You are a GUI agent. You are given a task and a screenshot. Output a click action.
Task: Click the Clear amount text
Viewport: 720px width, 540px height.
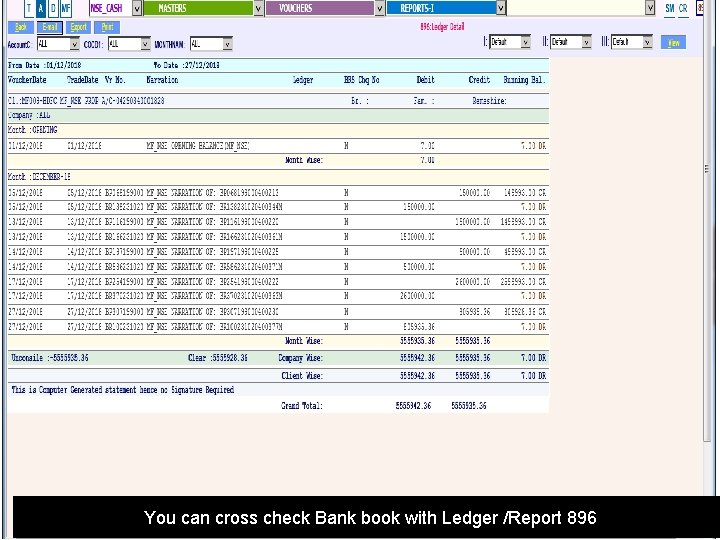(x=218, y=358)
